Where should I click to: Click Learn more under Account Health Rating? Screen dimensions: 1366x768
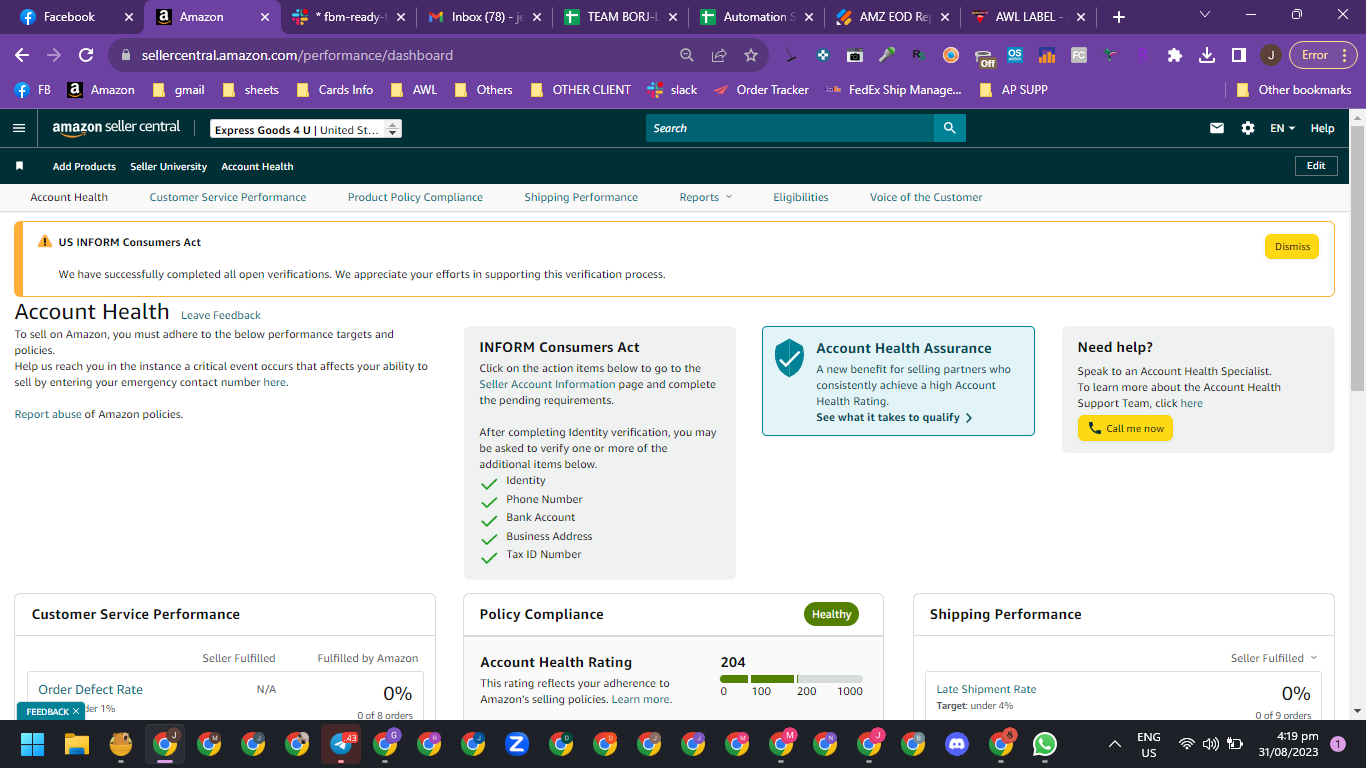coord(641,699)
